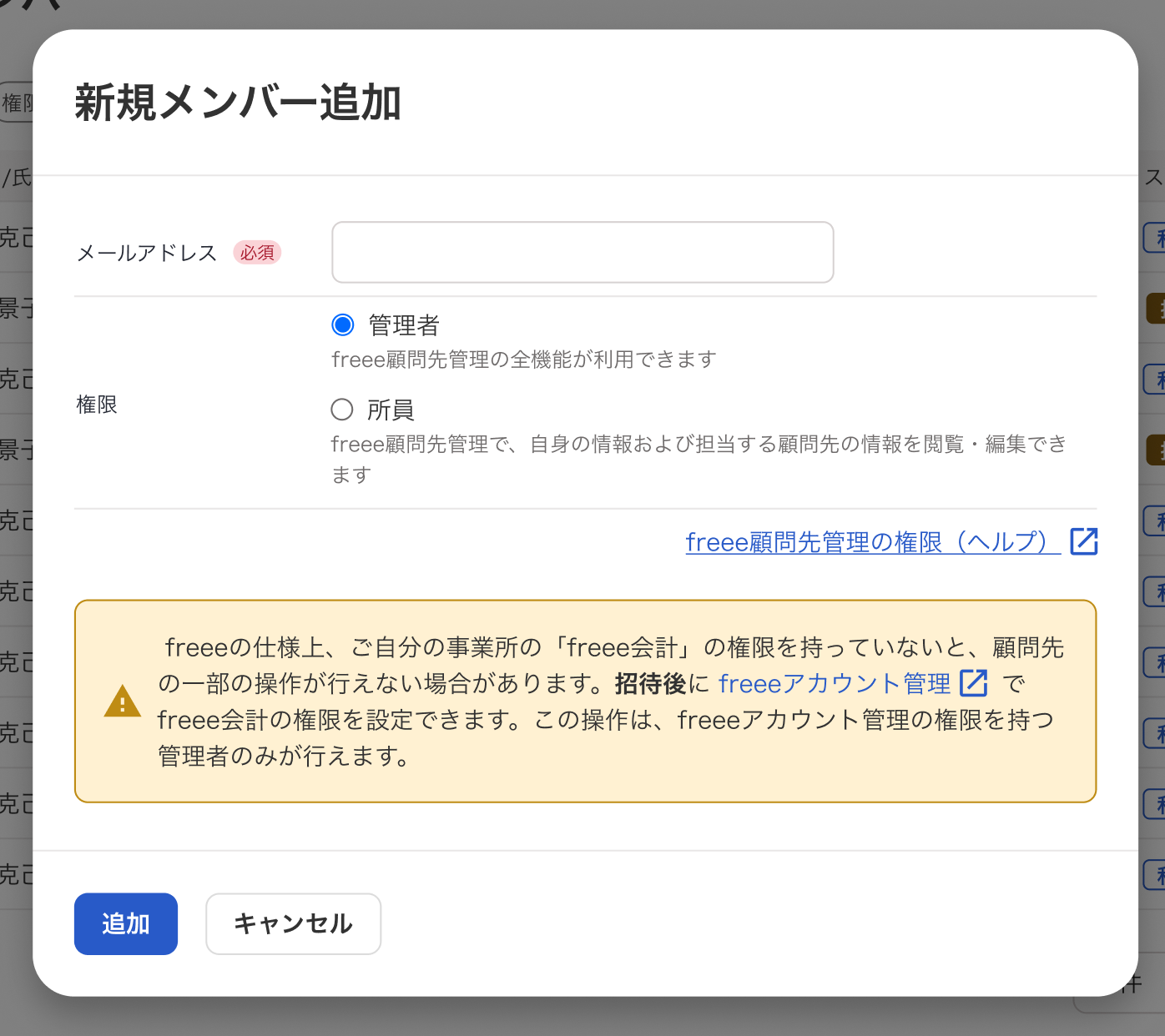
Task: Select the 管理者 radio button
Action: (x=343, y=324)
